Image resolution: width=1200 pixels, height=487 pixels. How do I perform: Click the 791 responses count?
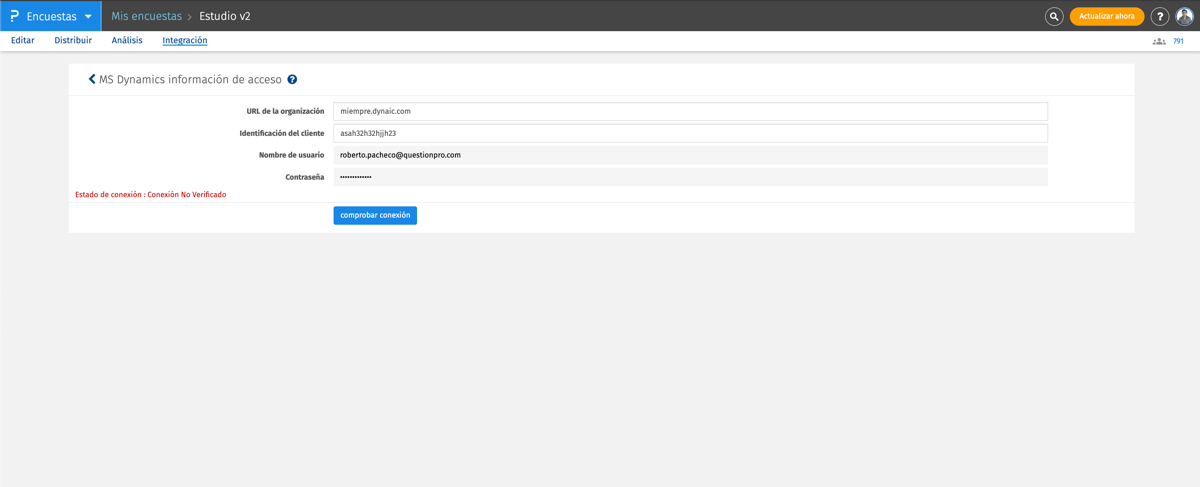coord(1178,41)
